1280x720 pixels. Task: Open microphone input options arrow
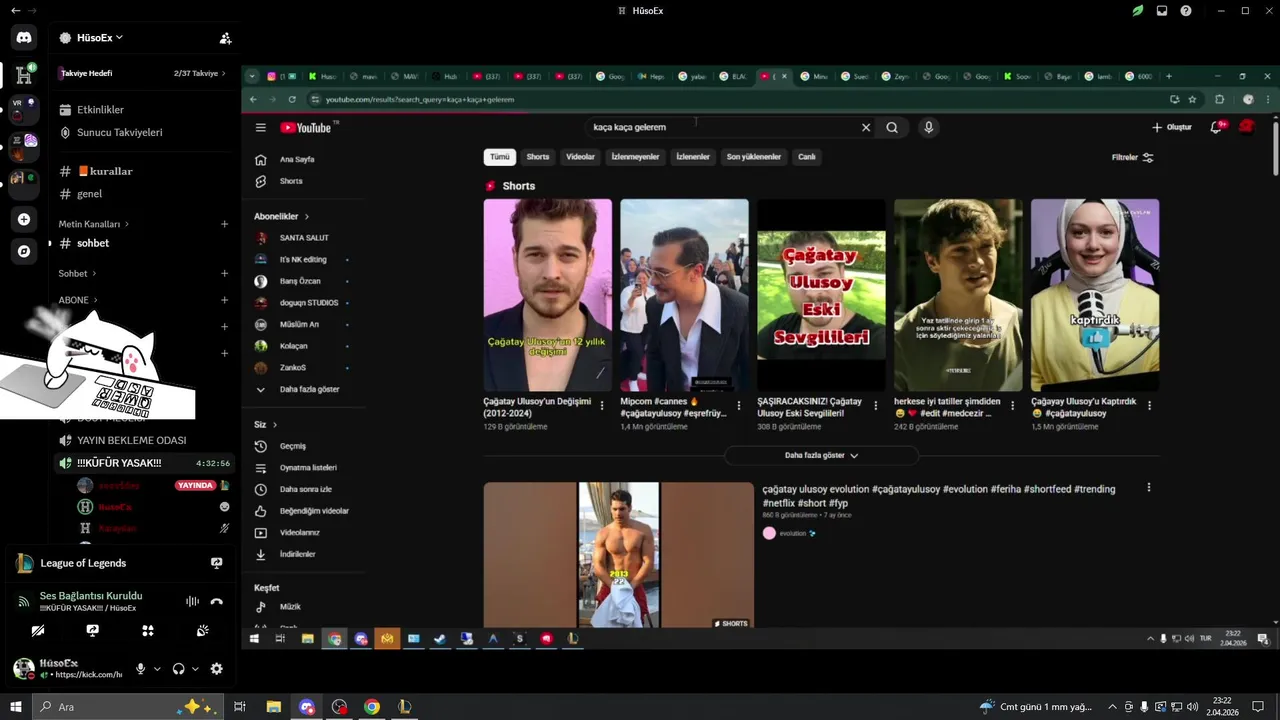tap(157, 669)
